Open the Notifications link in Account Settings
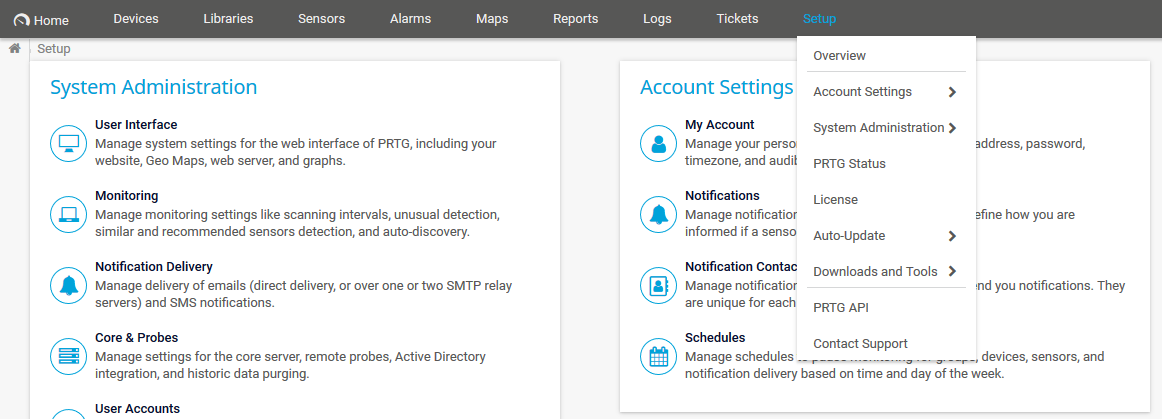 (x=723, y=196)
